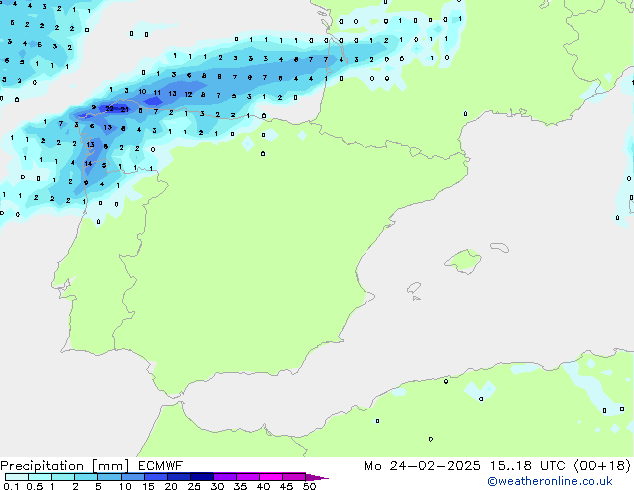Click the 'Precipitation [mm]' title text

[65, 466]
